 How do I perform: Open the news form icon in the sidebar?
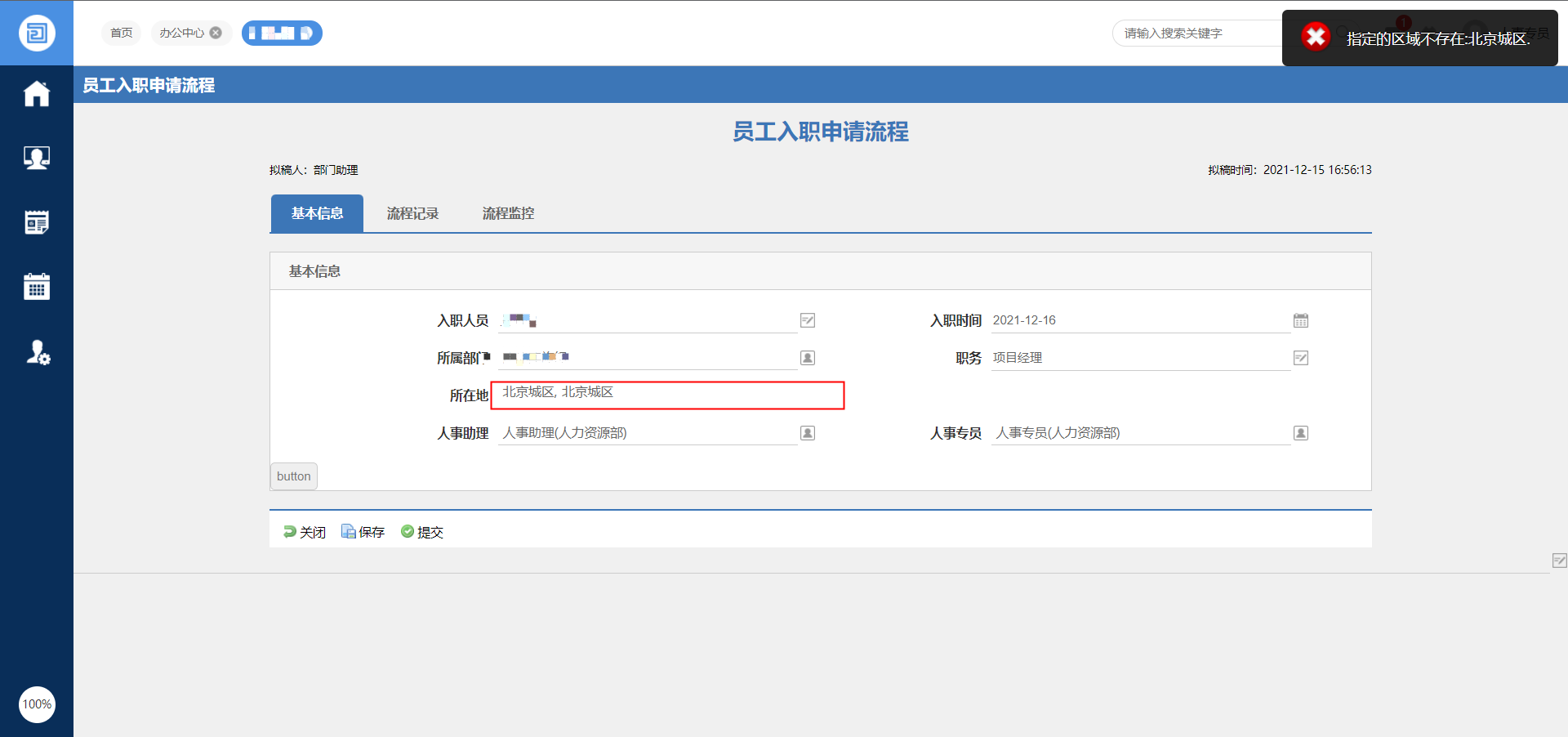(37, 222)
